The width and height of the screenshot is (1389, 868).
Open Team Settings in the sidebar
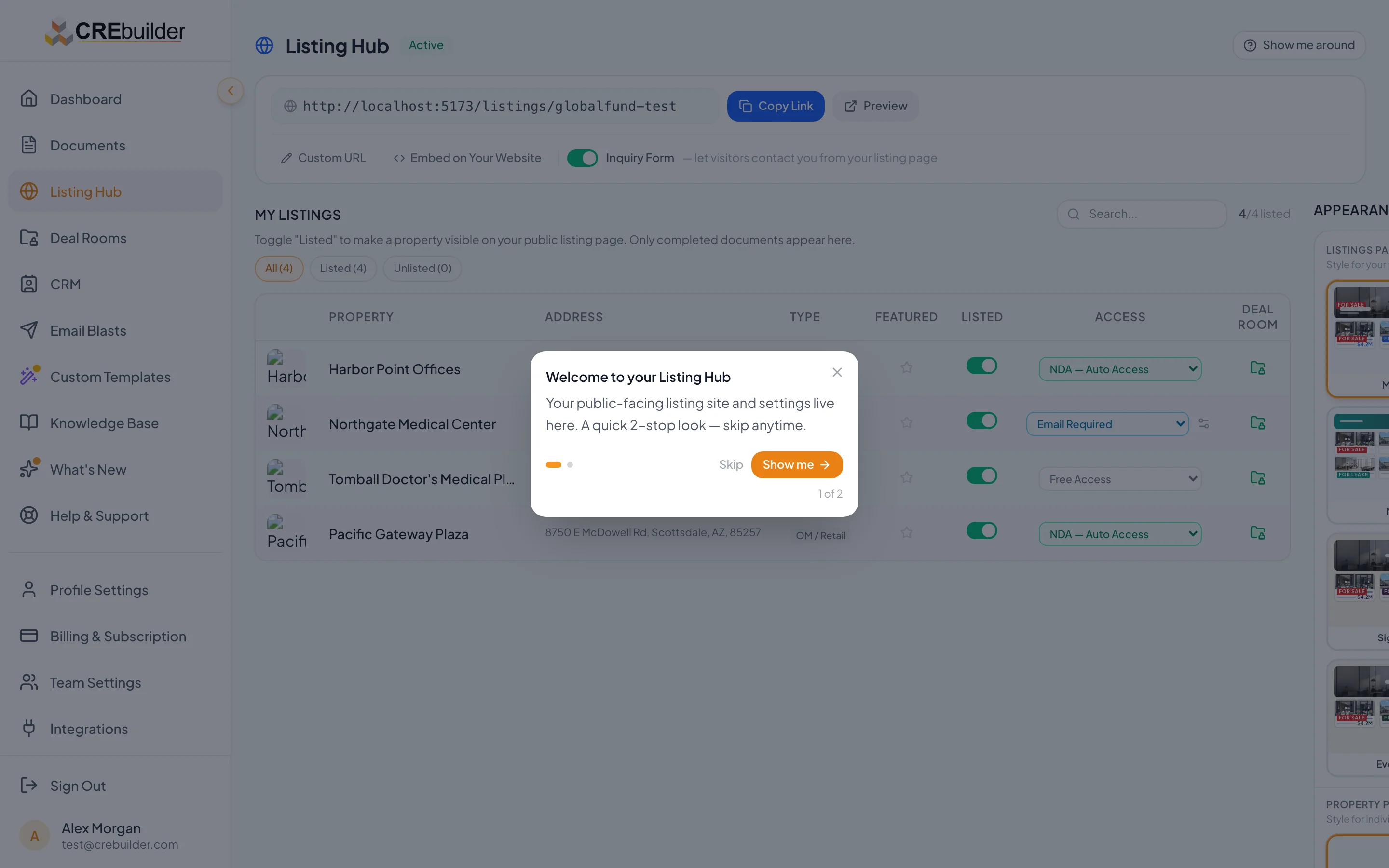(115, 682)
